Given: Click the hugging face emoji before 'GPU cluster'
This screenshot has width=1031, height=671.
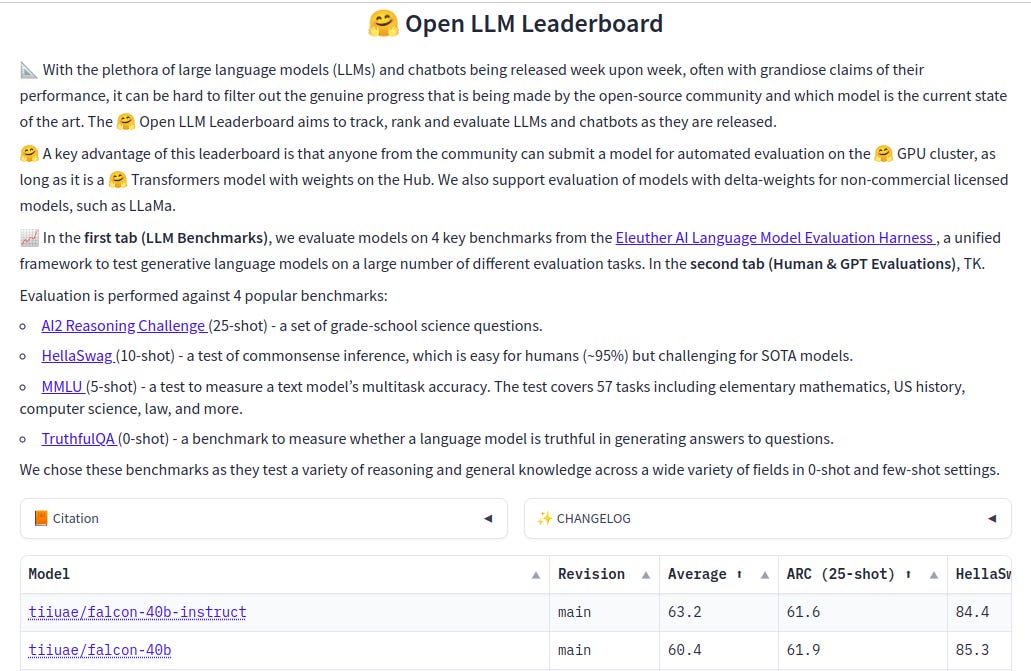Looking at the screenshot, I should (884, 154).
